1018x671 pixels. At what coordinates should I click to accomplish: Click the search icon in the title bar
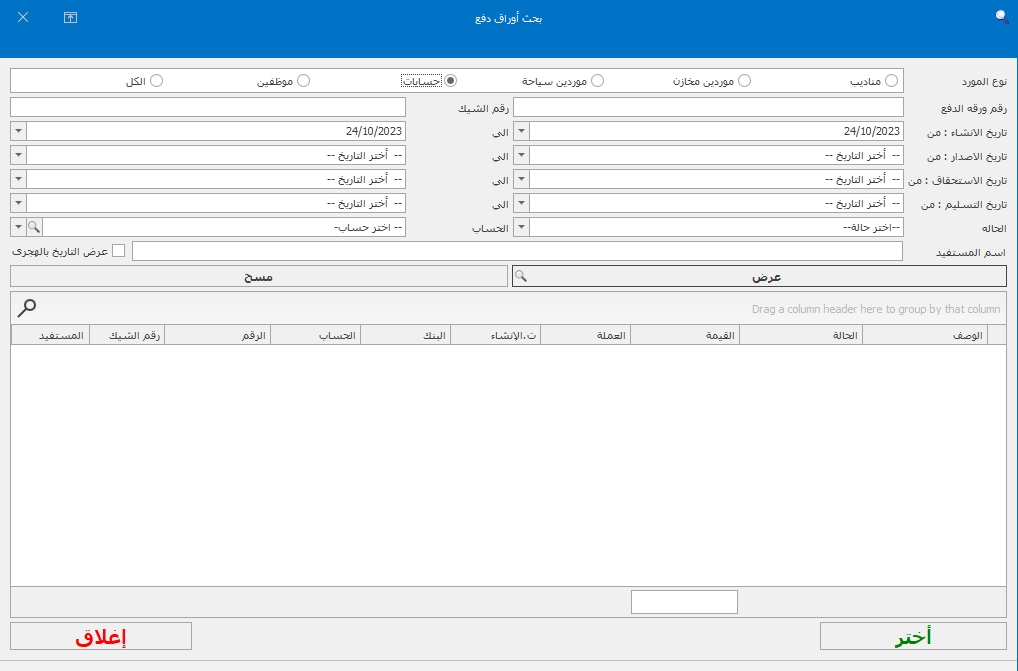point(1002,17)
